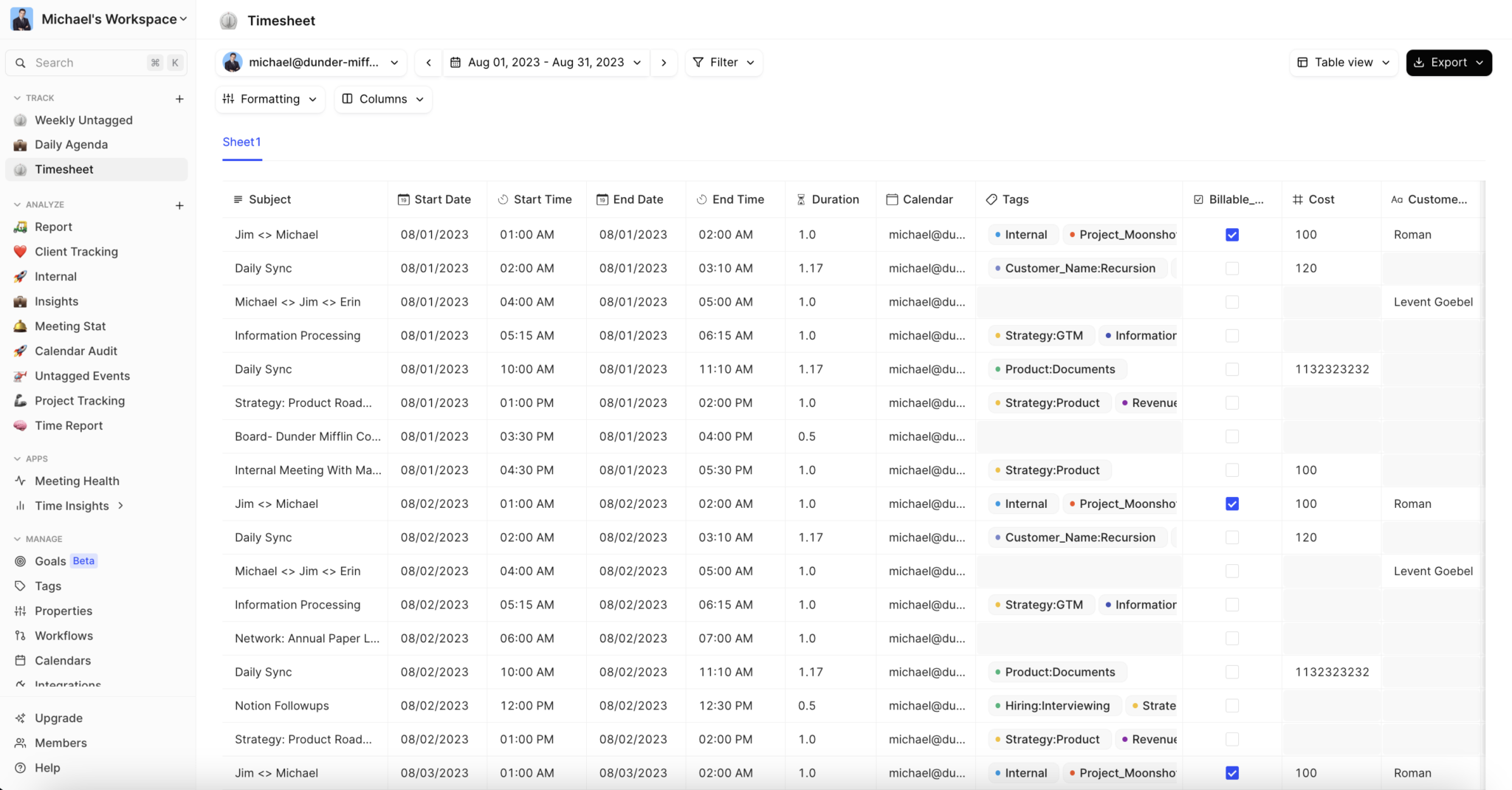Click the Upgrade sparkle icon

(x=20, y=718)
